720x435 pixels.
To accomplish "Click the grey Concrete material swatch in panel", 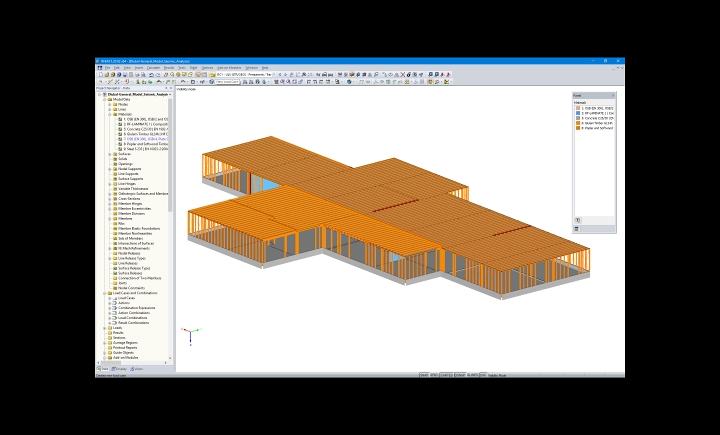I will coord(578,118).
